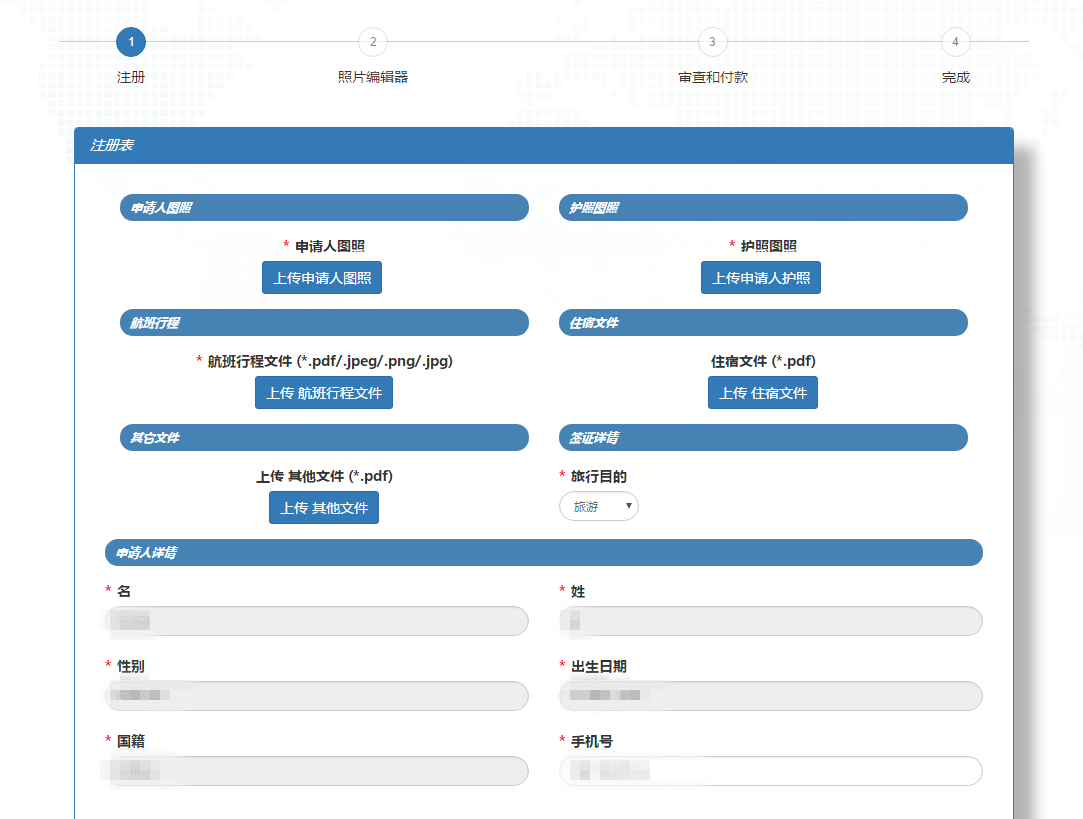
Task: Click the 申请人详情 section header bar
Action: coord(543,553)
